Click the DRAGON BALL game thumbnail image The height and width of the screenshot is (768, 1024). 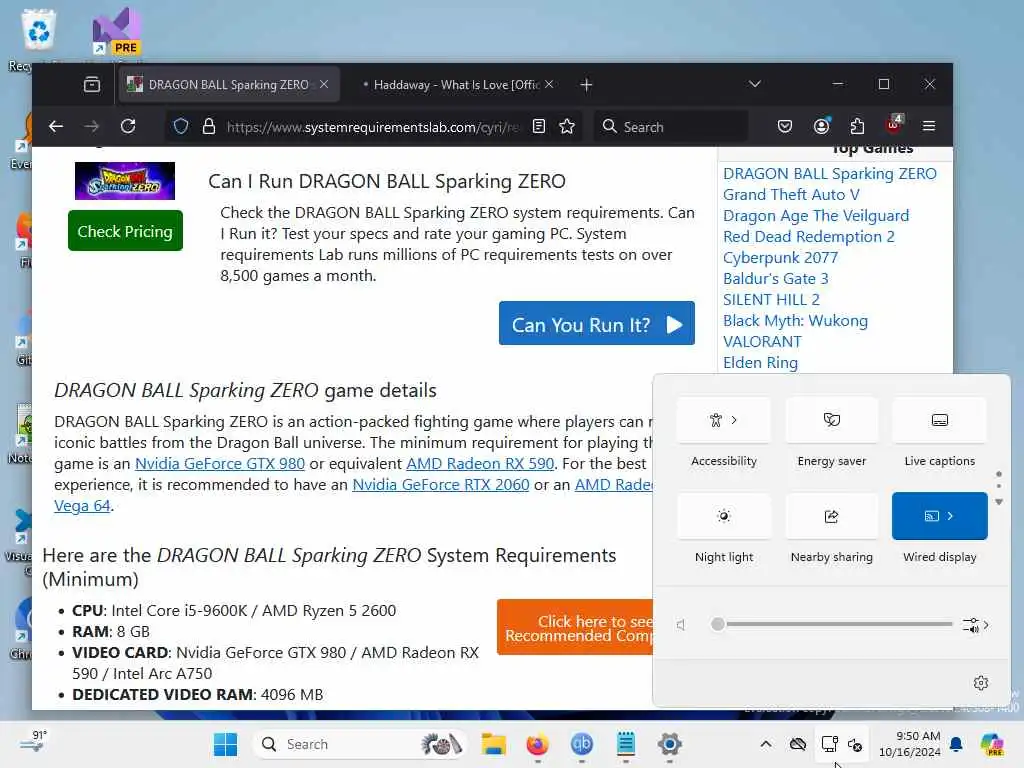coord(125,181)
